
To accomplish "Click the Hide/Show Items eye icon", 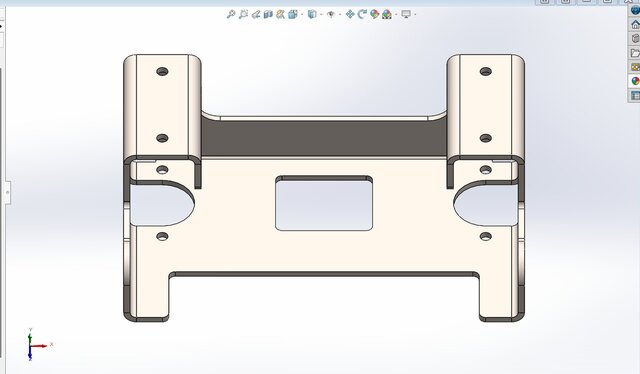I will pos(331,15).
